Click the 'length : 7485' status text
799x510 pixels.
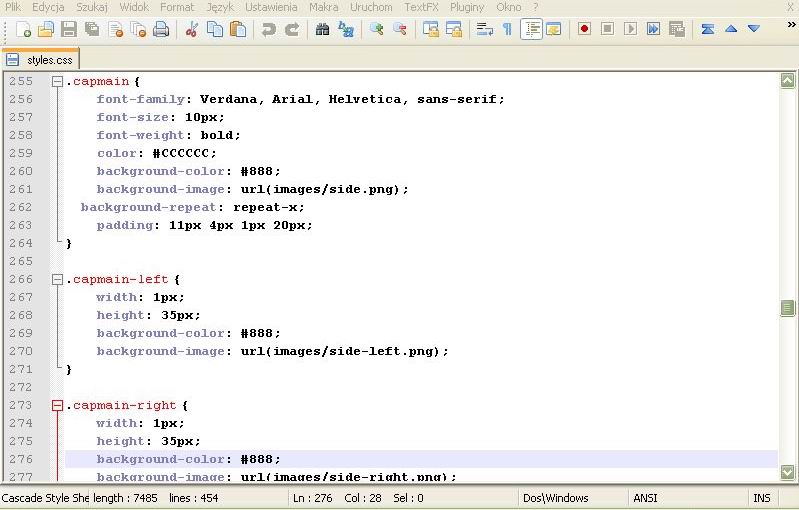point(125,498)
